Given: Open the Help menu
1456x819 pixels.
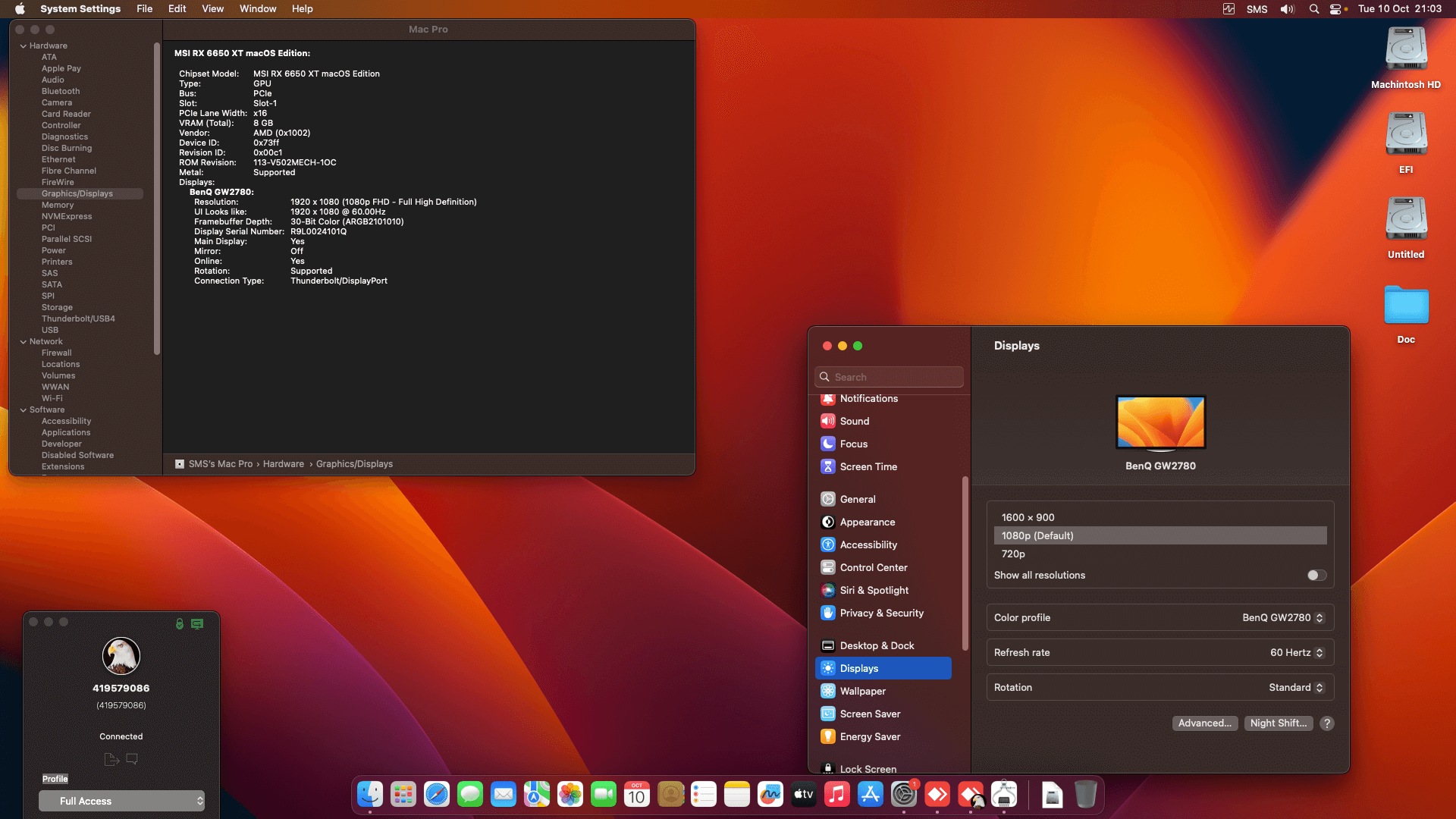Looking at the screenshot, I should pyautogui.click(x=302, y=8).
